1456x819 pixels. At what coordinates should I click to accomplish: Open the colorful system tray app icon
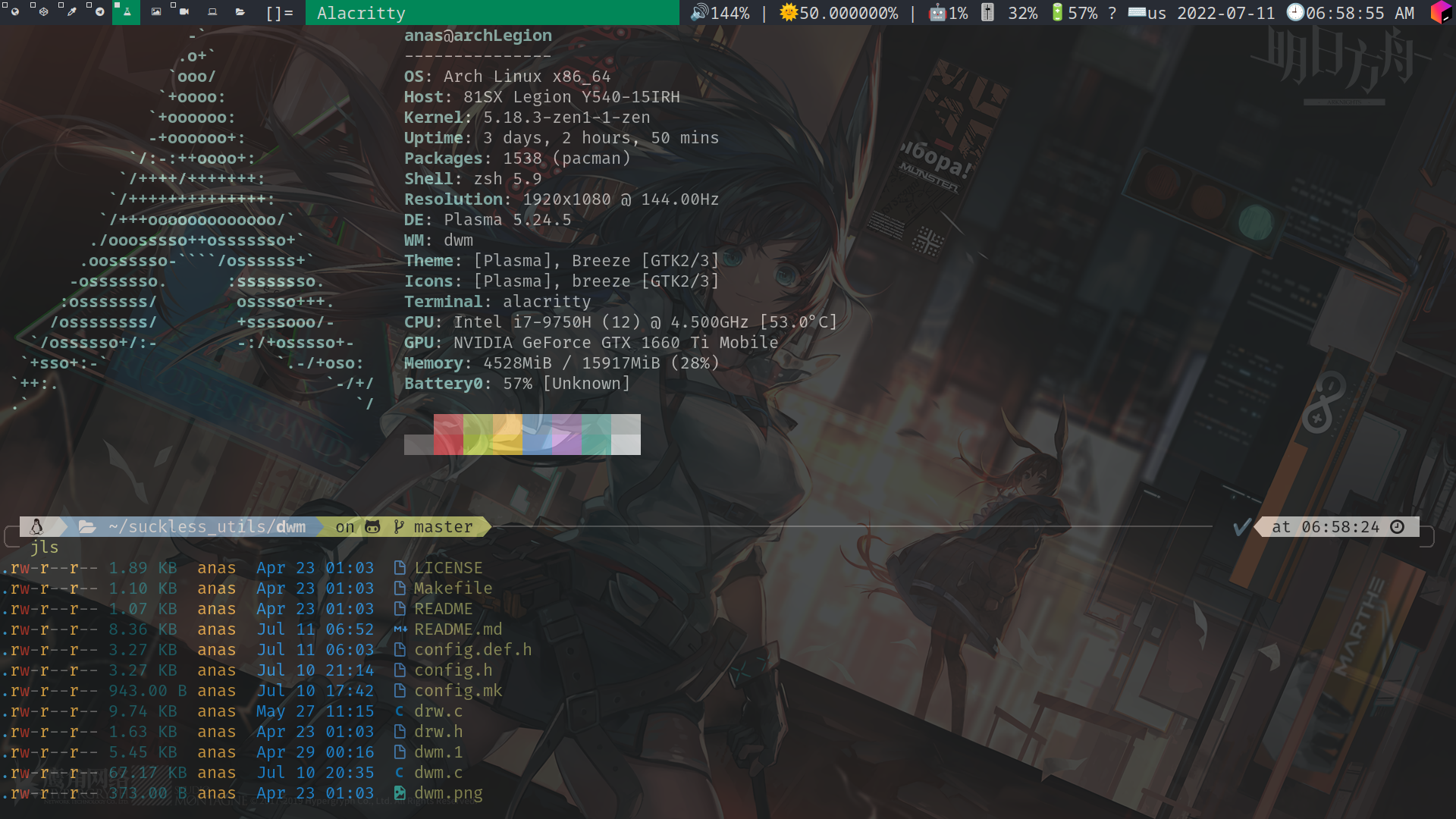pyautogui.click(x=1440, y=13)
